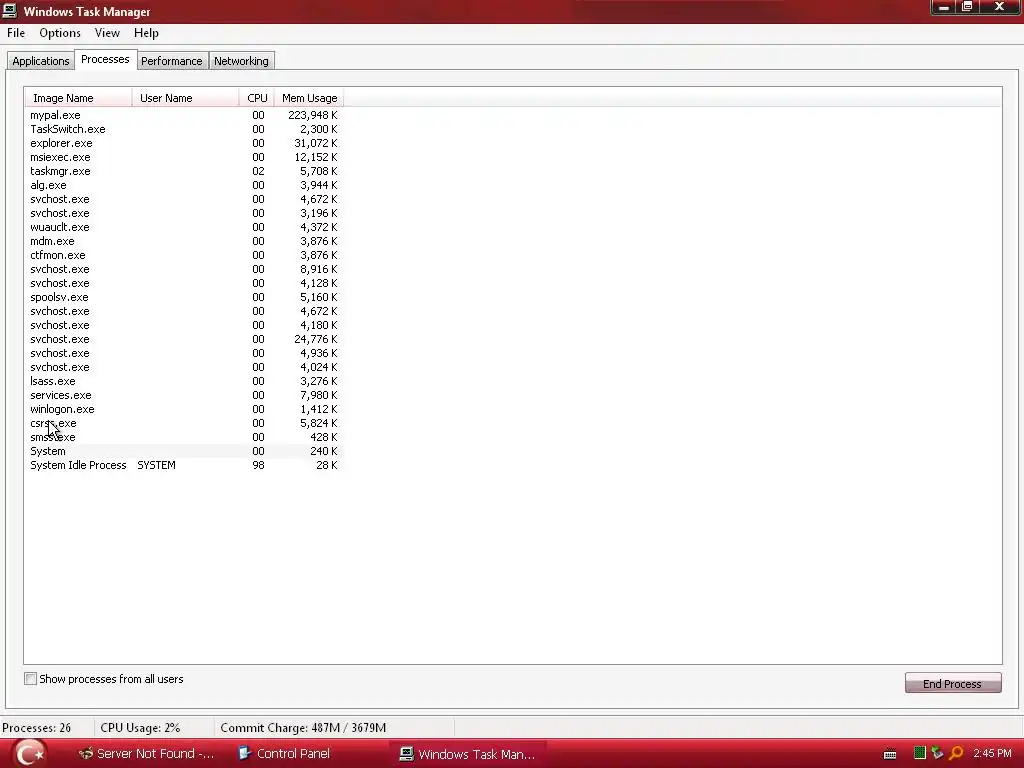Sort by CPU column header
The width and height of the screenshot is (1024, 768).
point(257,98)
